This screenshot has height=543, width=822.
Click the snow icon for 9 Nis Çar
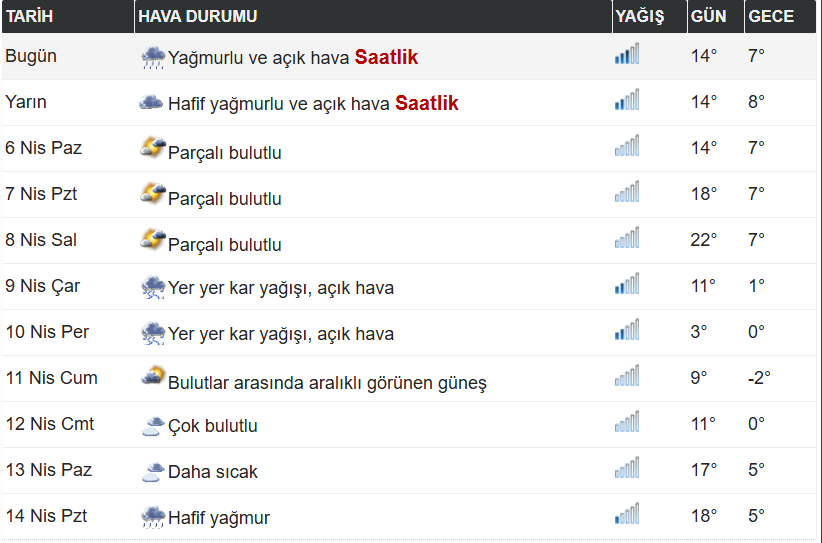point(153,287)
